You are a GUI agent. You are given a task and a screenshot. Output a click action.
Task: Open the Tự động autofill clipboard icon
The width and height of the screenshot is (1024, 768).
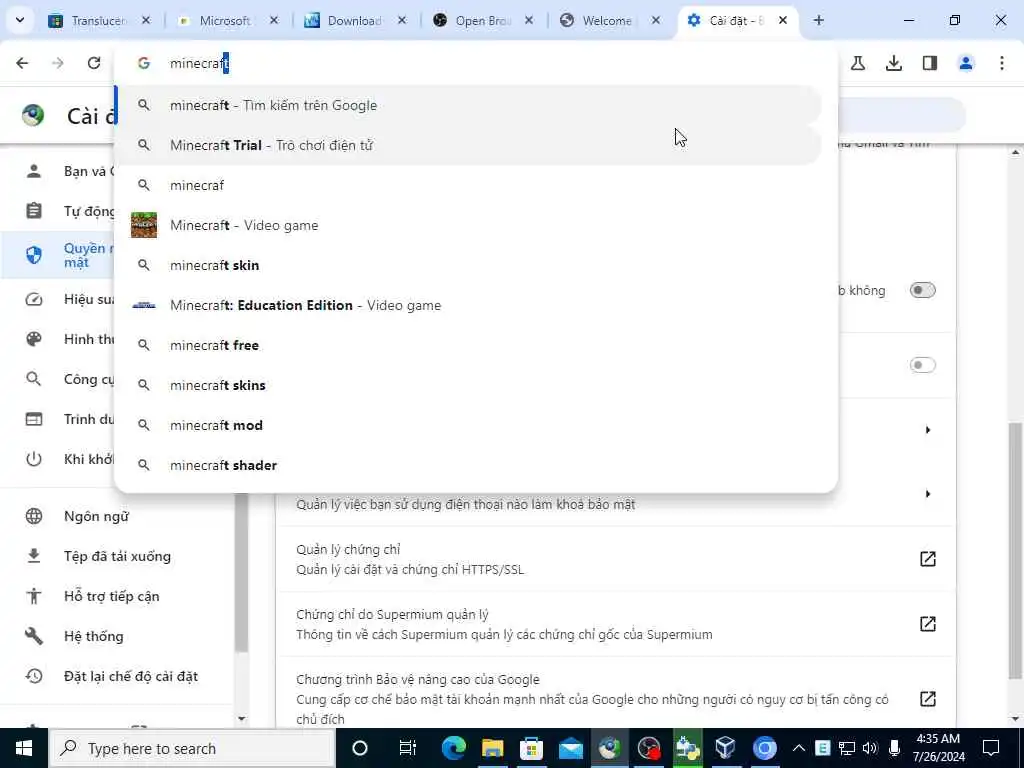[x=33, y=211]
